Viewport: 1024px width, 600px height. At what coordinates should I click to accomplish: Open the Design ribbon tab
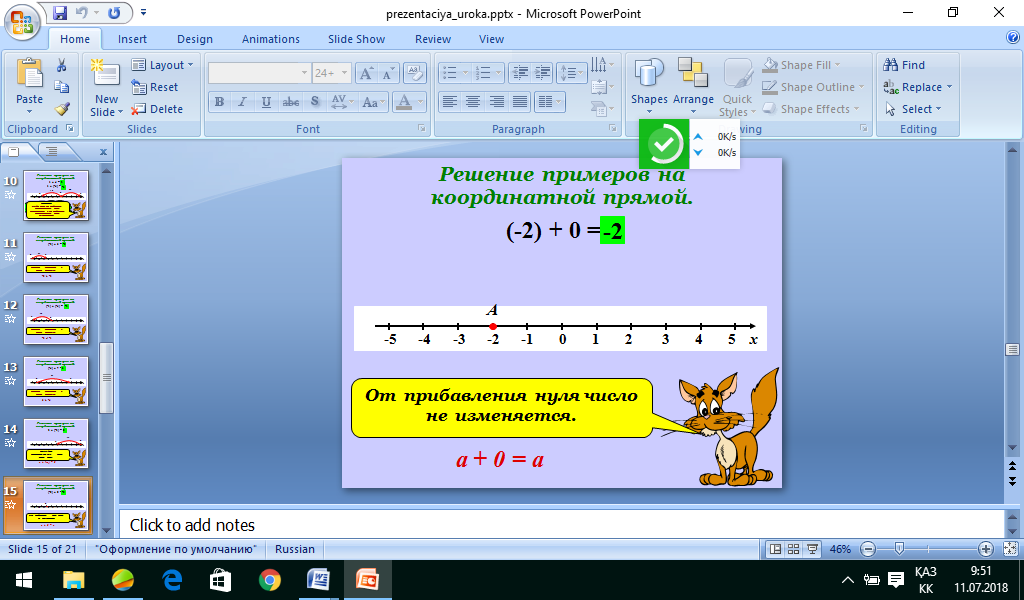click(x=195, y=39)
